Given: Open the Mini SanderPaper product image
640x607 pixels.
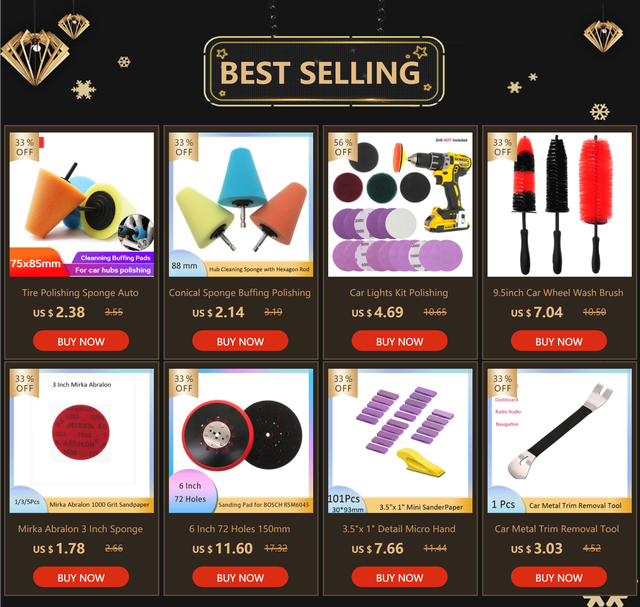Looking at the screenshot, I should 400,441.
